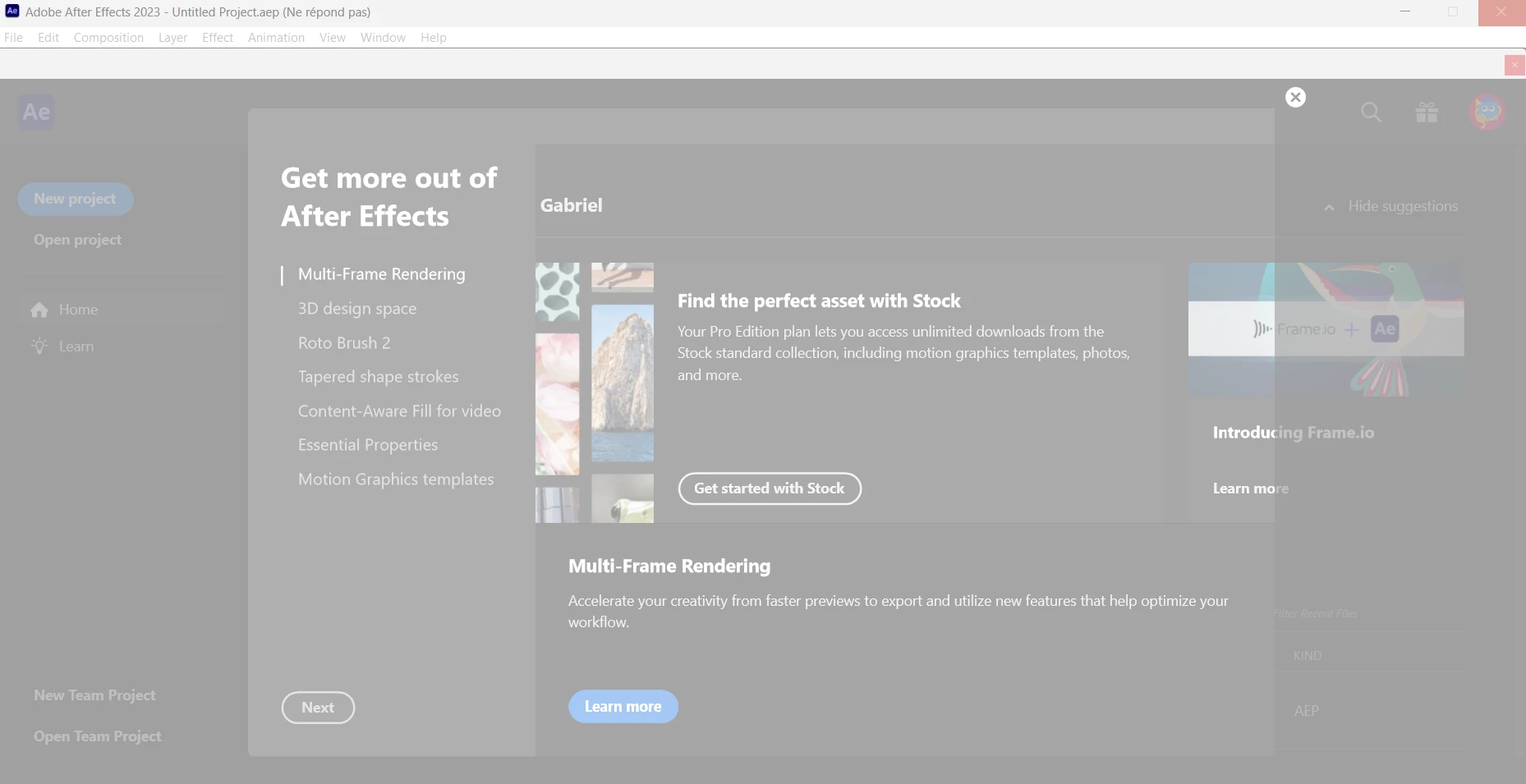This screenshot has width=1526, height=784.
Task: Click the New project button
Action: (75, 199)
